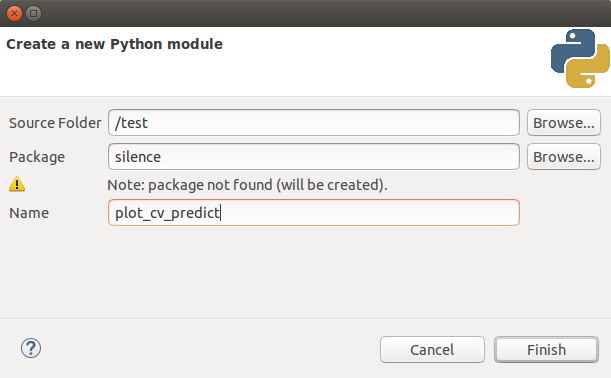Screen dimensions: 611x378
Task: Click the blank gray area under the Name field
Action: point(273,273)
